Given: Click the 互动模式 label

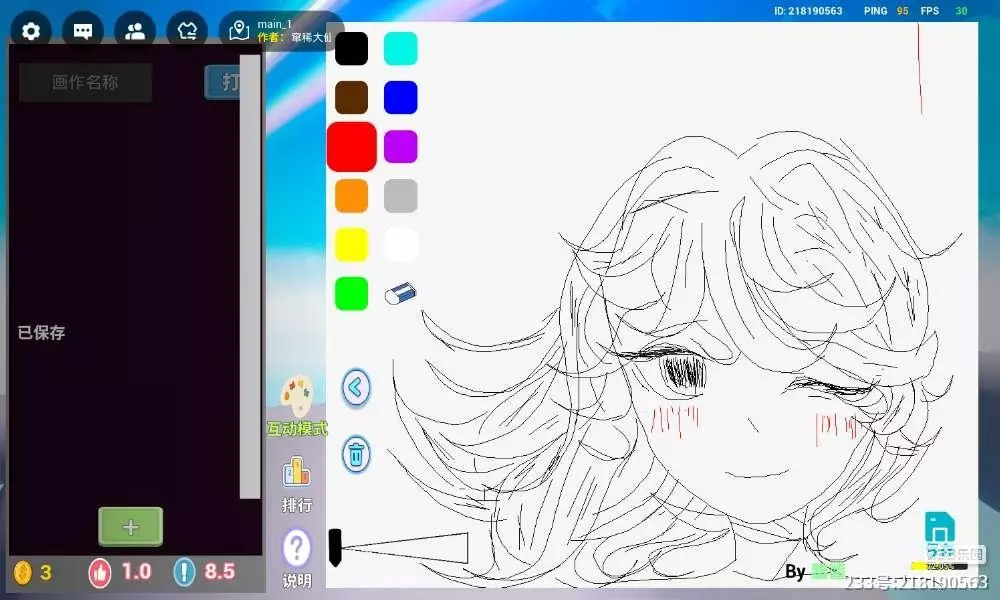Looking at the screenshot, I should click(x=297, y=429).
